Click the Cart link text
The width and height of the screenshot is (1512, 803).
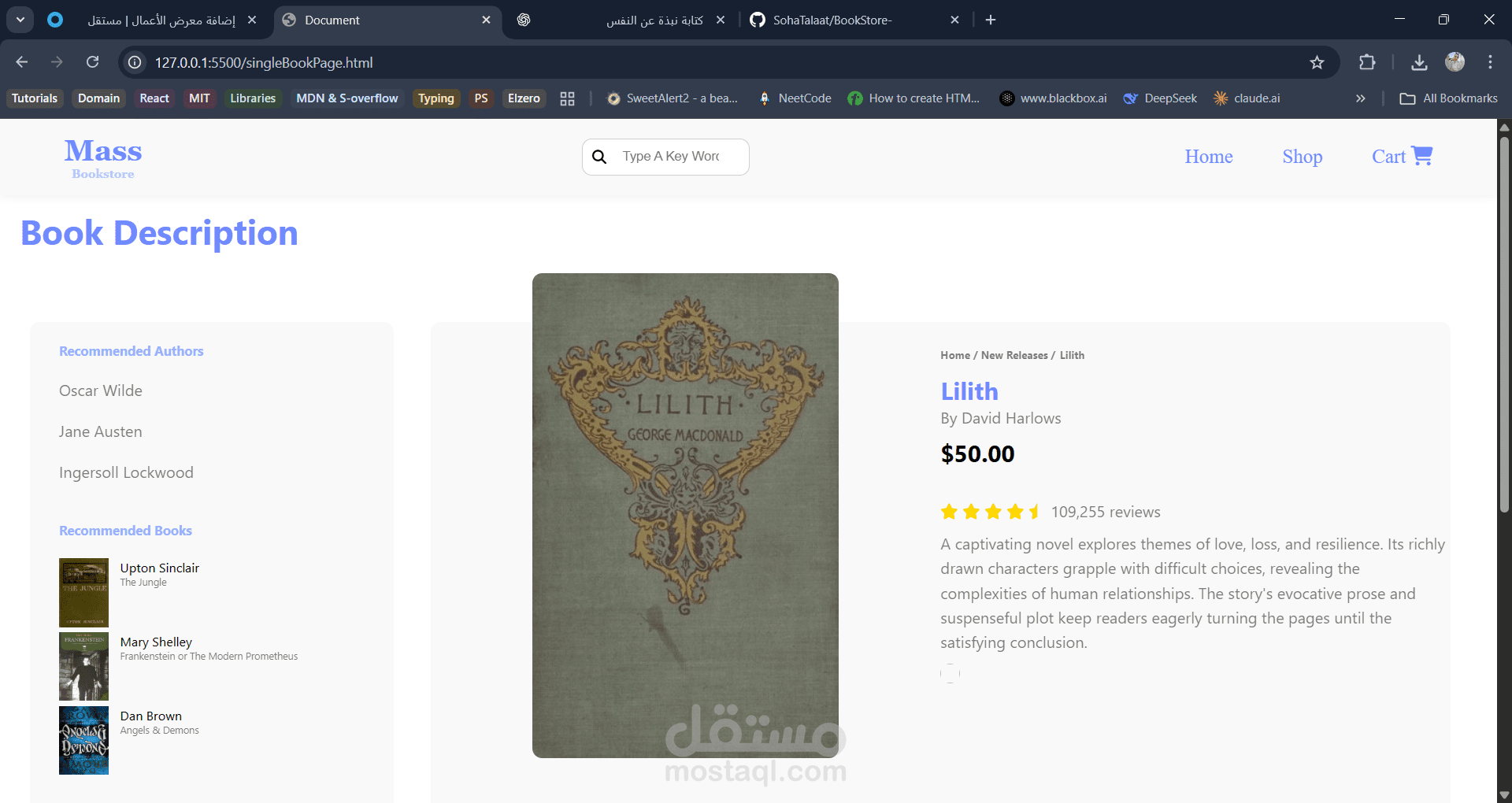(x=1388, y=157)
